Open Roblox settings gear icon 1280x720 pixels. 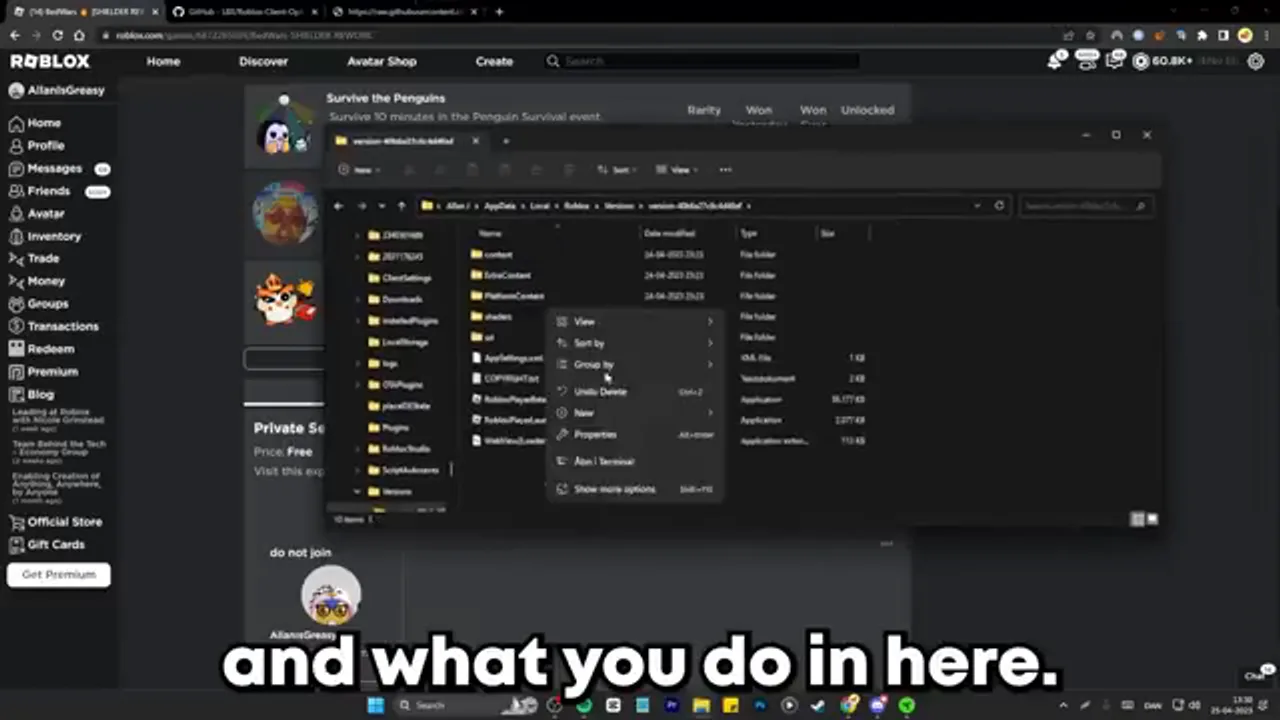tap(1256, 61)
